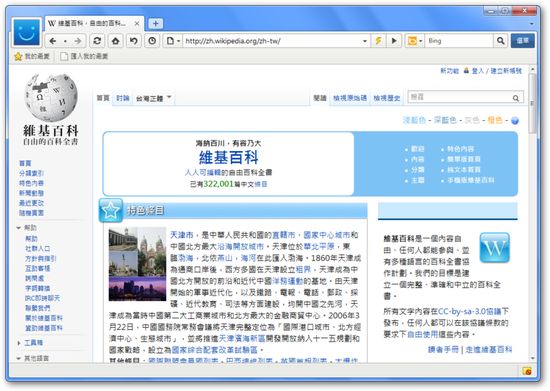Go back with the browser back arrow

(x=53, y=41)
